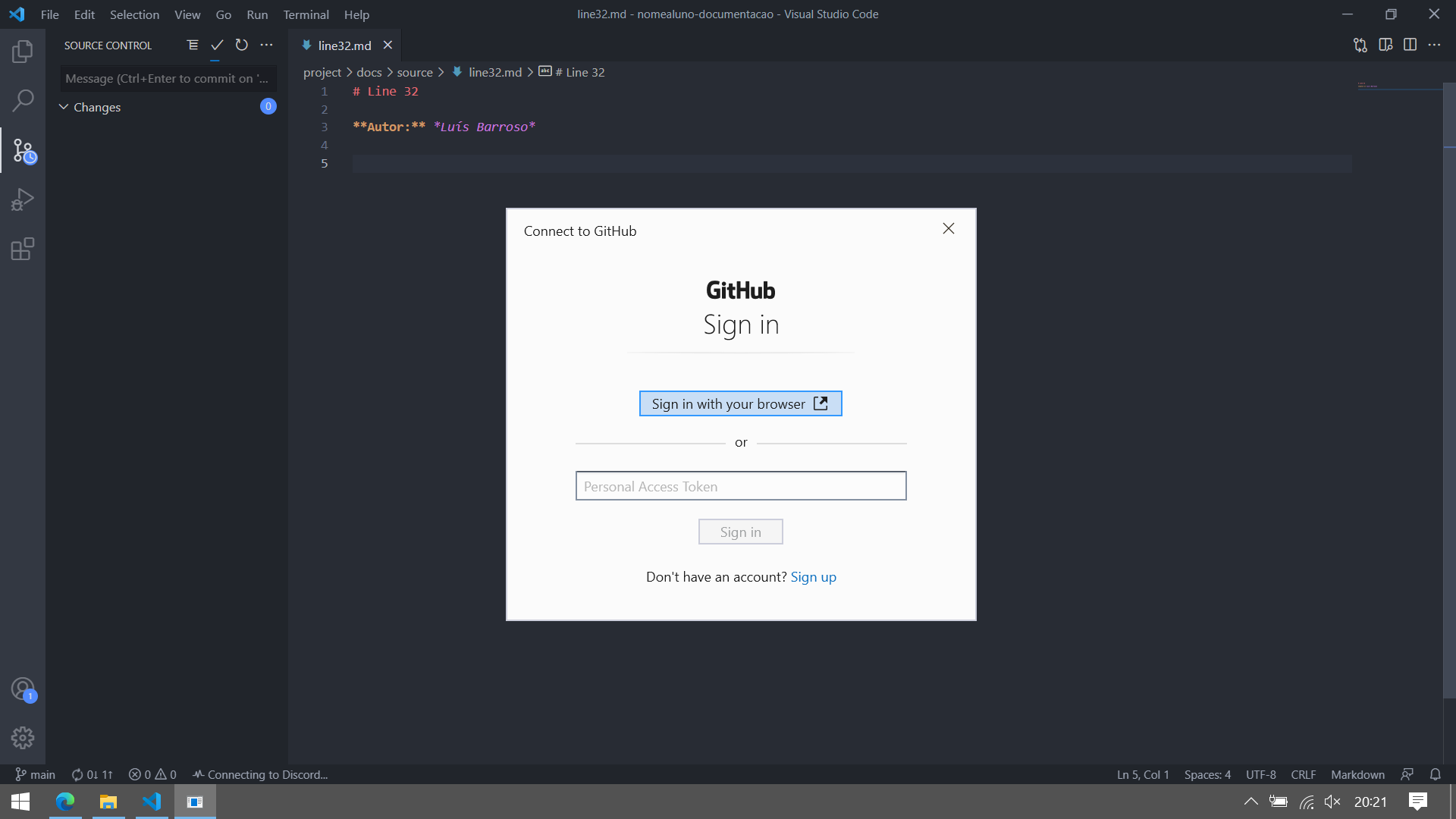This screenshot has height=819, width=1456.
Task: Focus the commit message input box
Action: click(168, 78)
